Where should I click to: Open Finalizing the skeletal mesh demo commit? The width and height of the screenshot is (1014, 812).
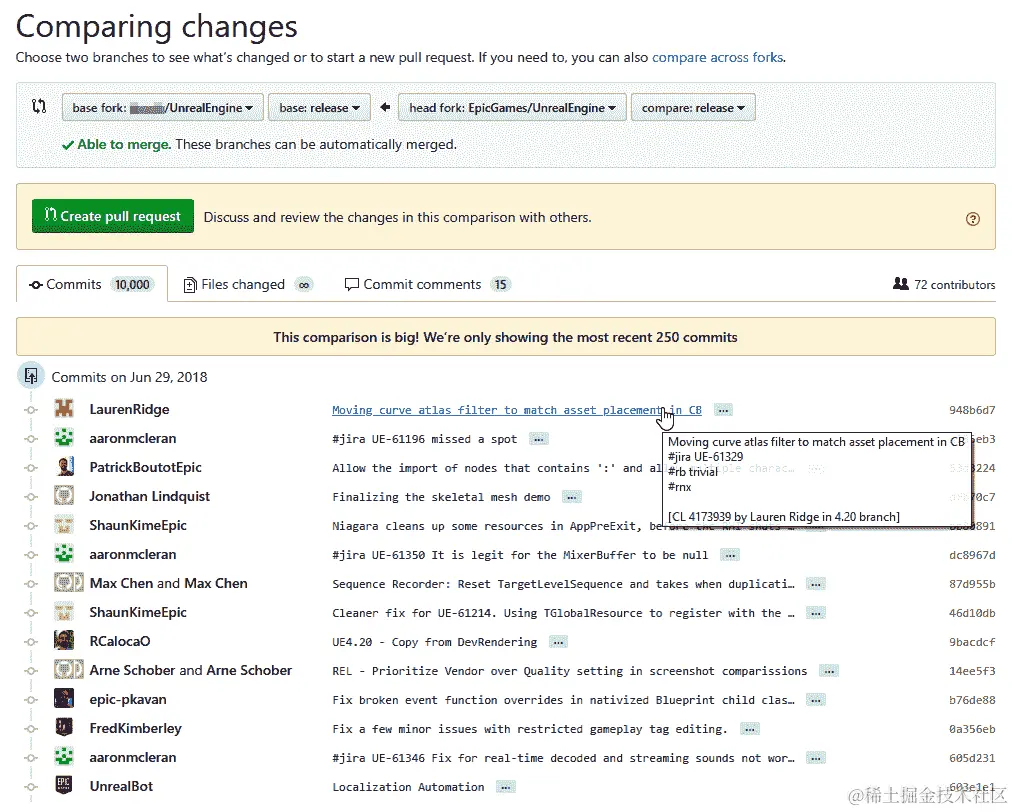[441, 497]
